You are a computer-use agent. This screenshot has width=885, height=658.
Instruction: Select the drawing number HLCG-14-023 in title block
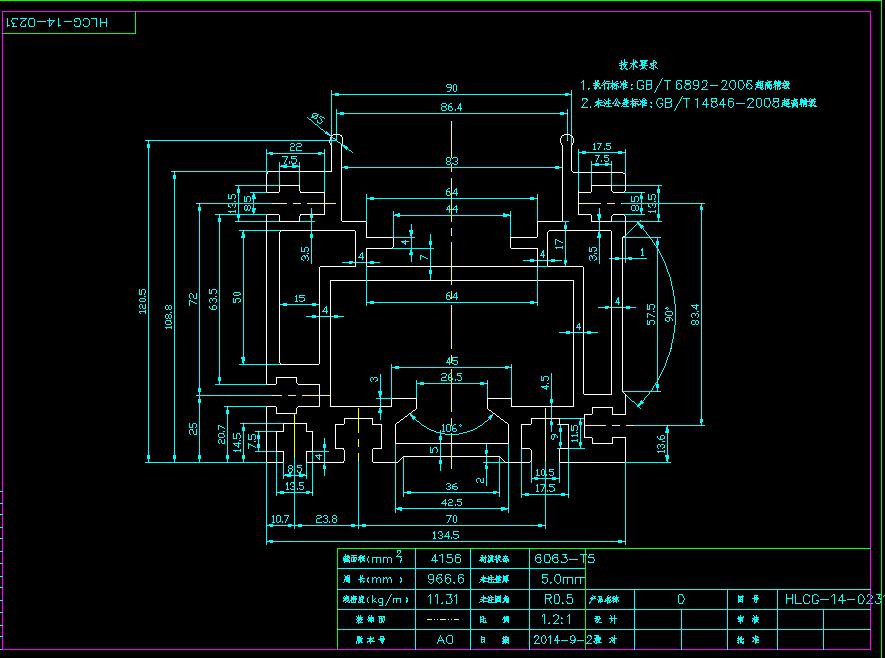[833, 599]
